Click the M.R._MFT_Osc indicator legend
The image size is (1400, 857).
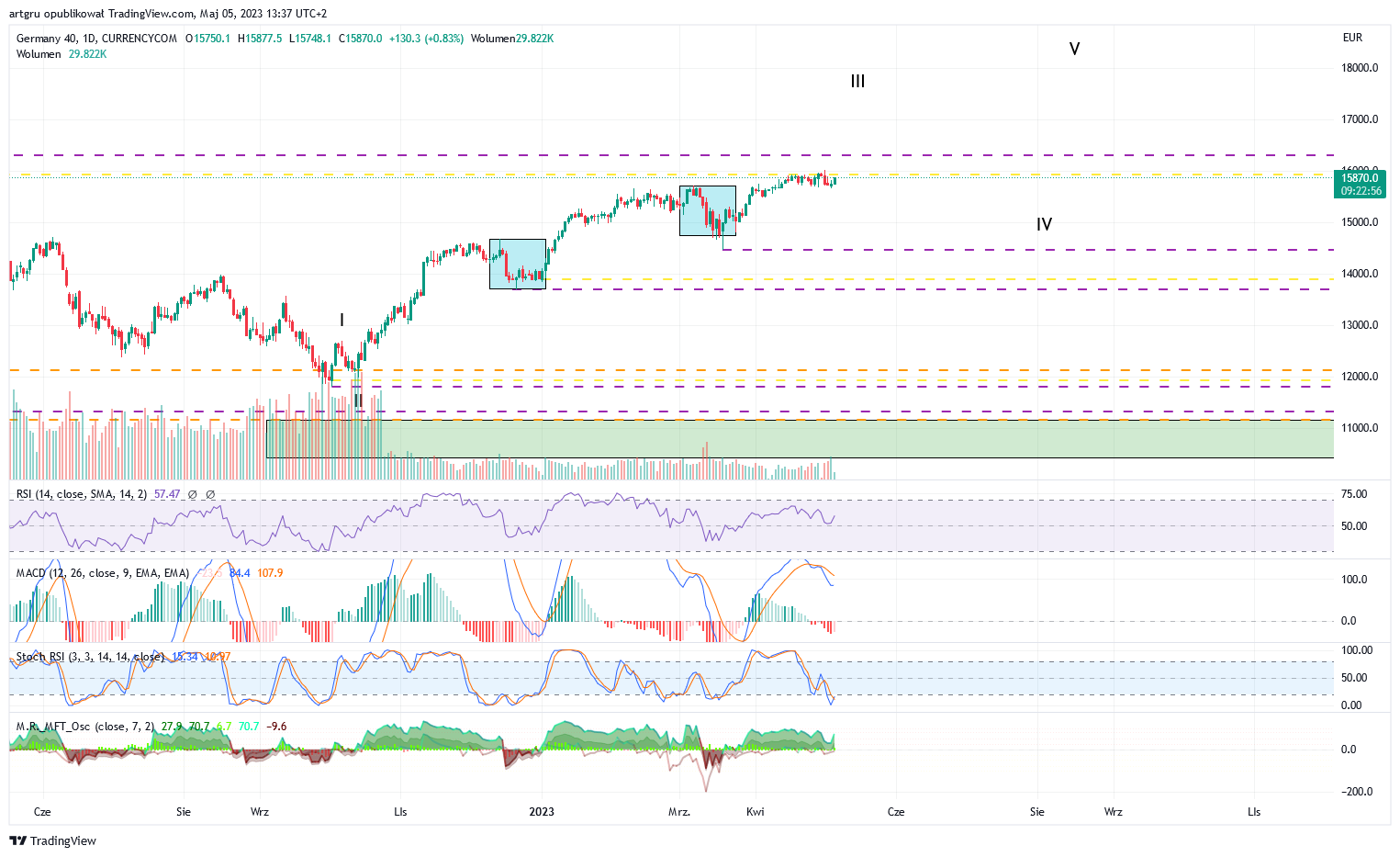click(85, 727)
